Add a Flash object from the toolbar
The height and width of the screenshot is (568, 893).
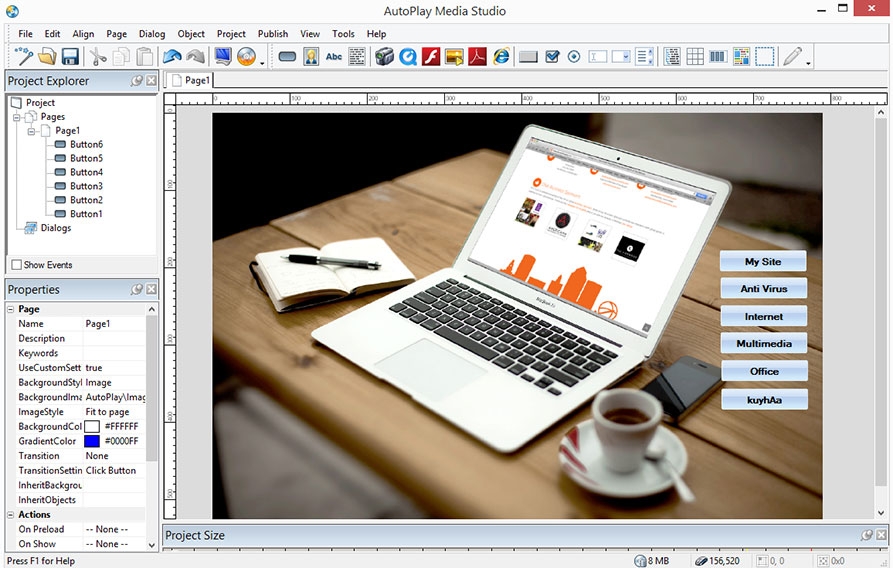coord(431,57)
